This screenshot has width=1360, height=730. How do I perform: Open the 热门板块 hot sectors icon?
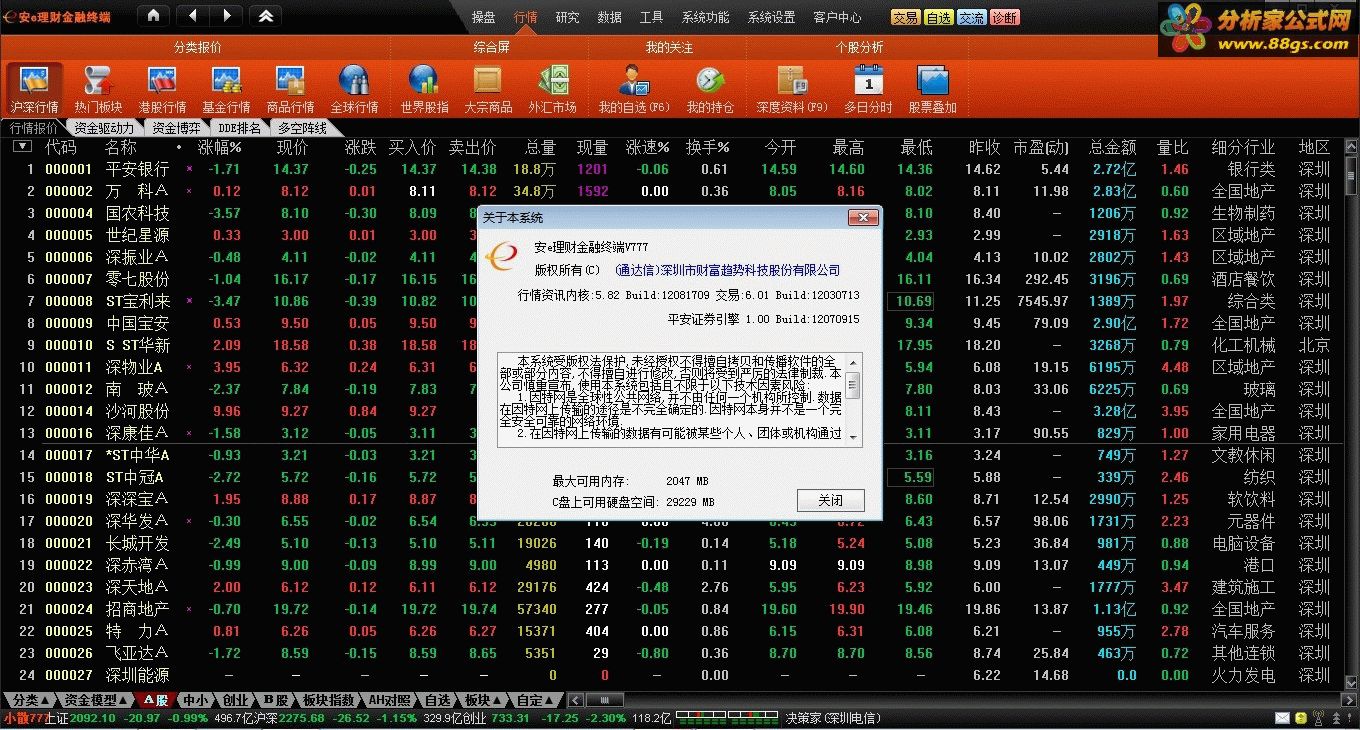point(98,89)
